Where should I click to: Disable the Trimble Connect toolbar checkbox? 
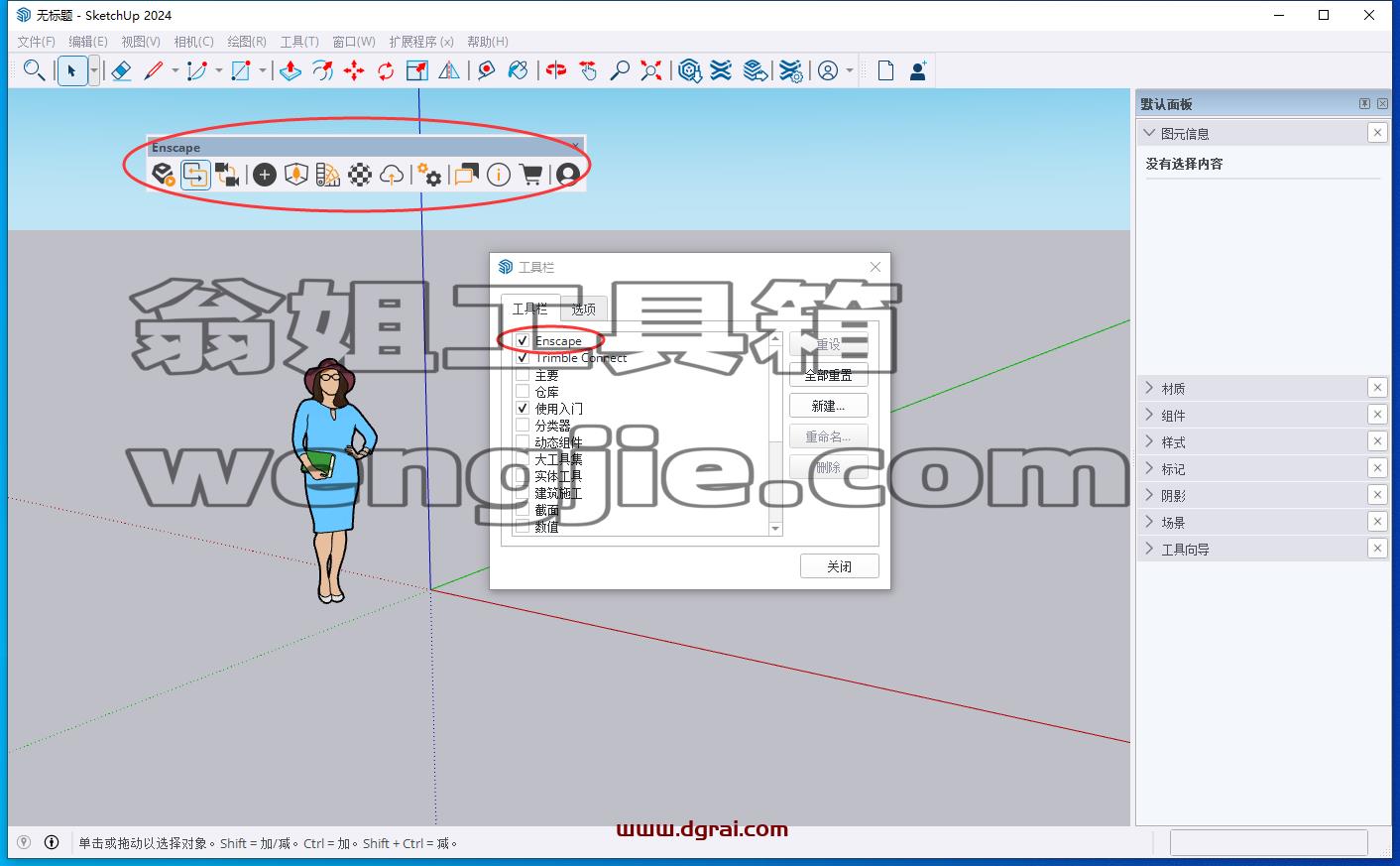pos(523,357)
